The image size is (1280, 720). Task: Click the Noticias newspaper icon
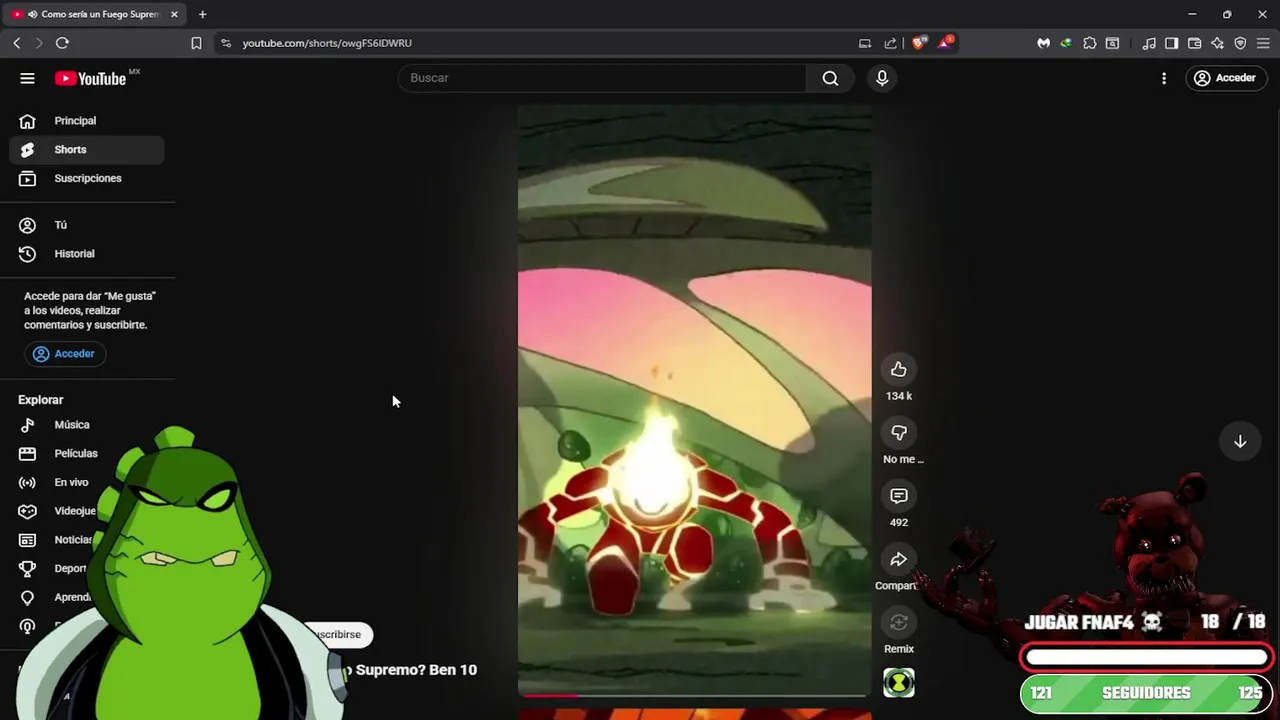[27, 540]
